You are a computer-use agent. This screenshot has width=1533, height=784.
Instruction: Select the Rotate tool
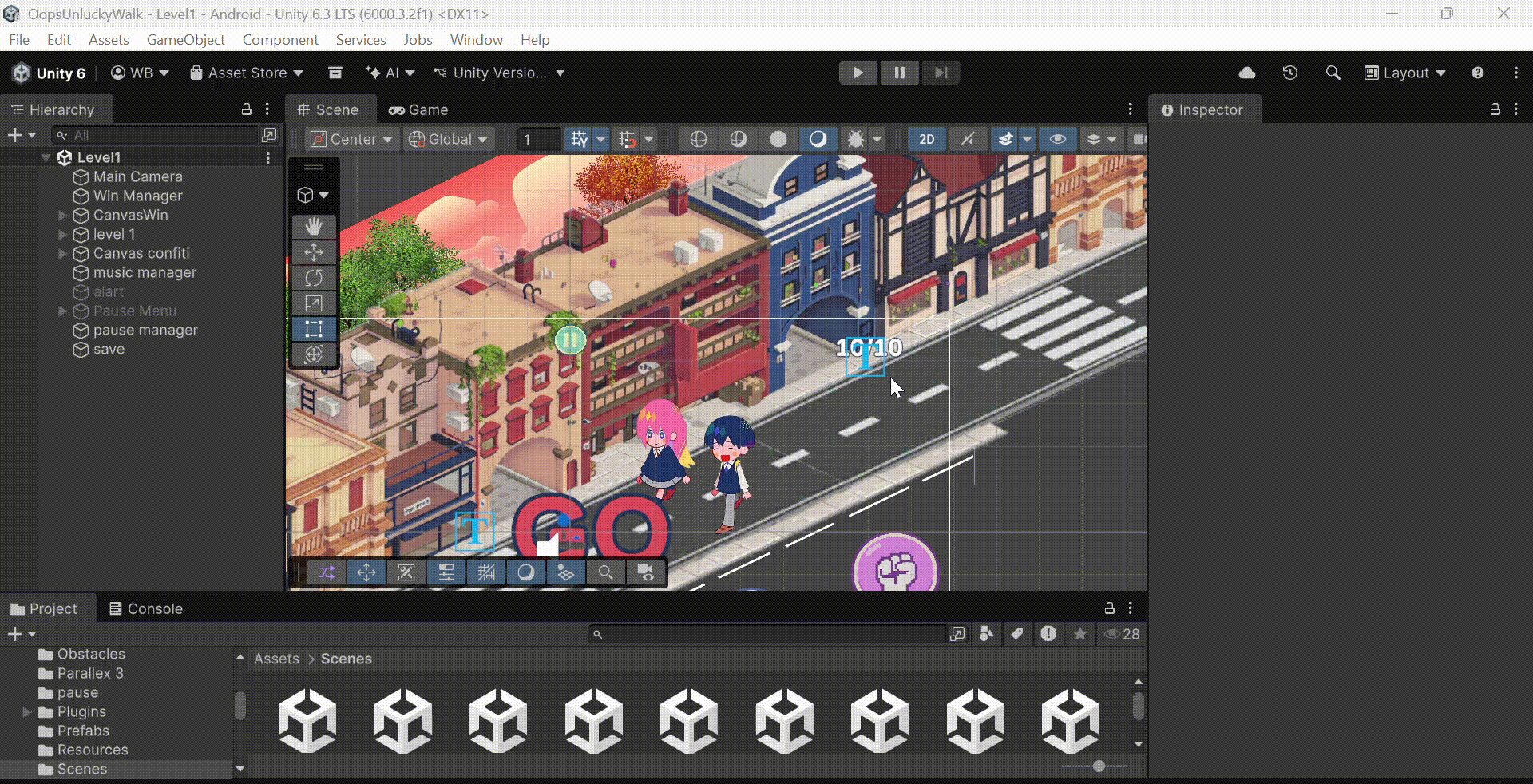pos(313,278)
